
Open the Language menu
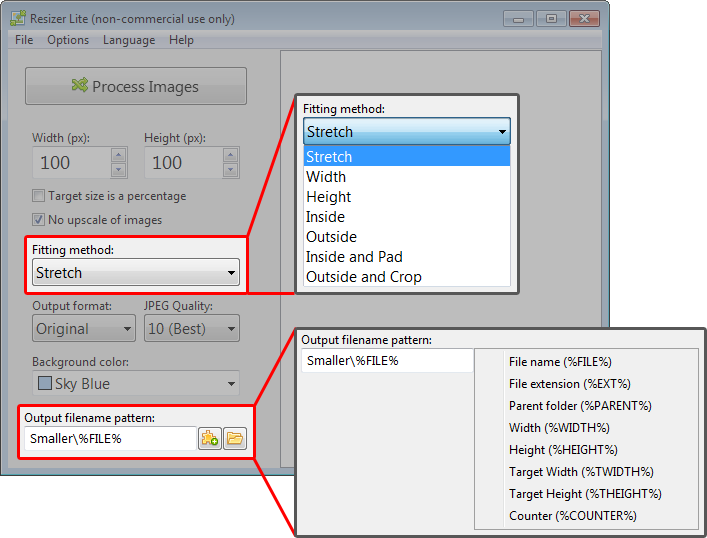(x=129, y=40)
